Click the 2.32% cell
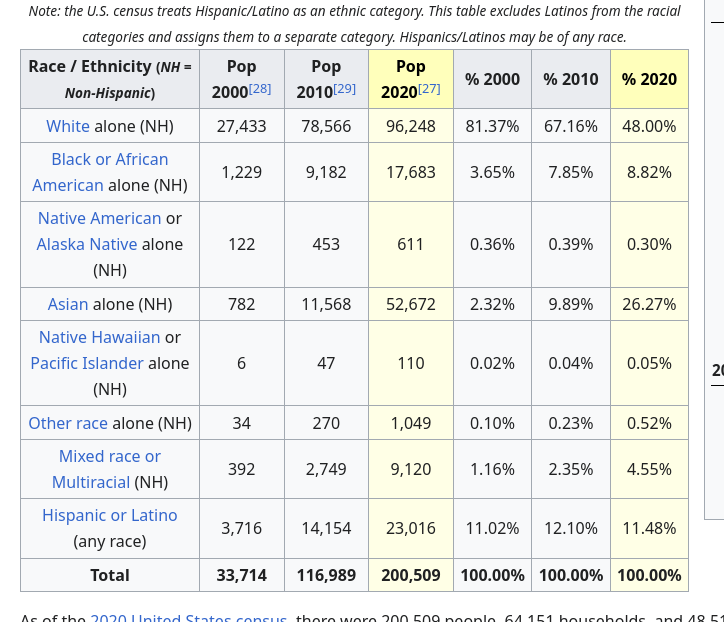 (x=492, y=304)
